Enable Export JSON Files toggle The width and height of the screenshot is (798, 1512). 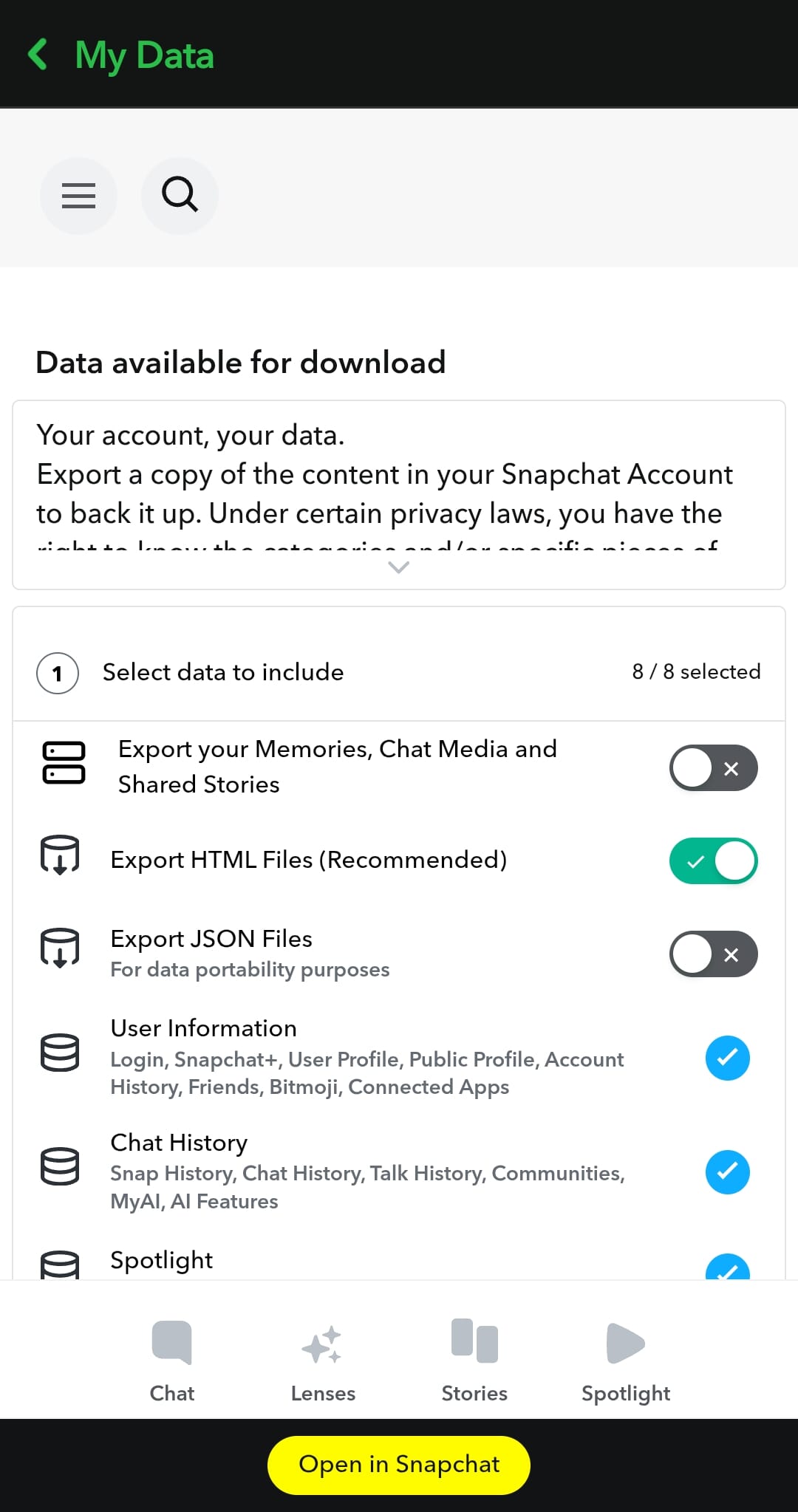pos(712,954)
